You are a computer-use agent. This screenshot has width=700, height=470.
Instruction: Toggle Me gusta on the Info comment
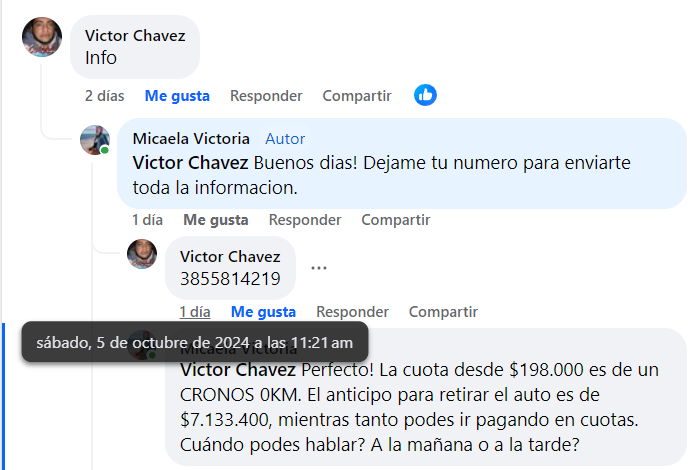click(177, 96)
